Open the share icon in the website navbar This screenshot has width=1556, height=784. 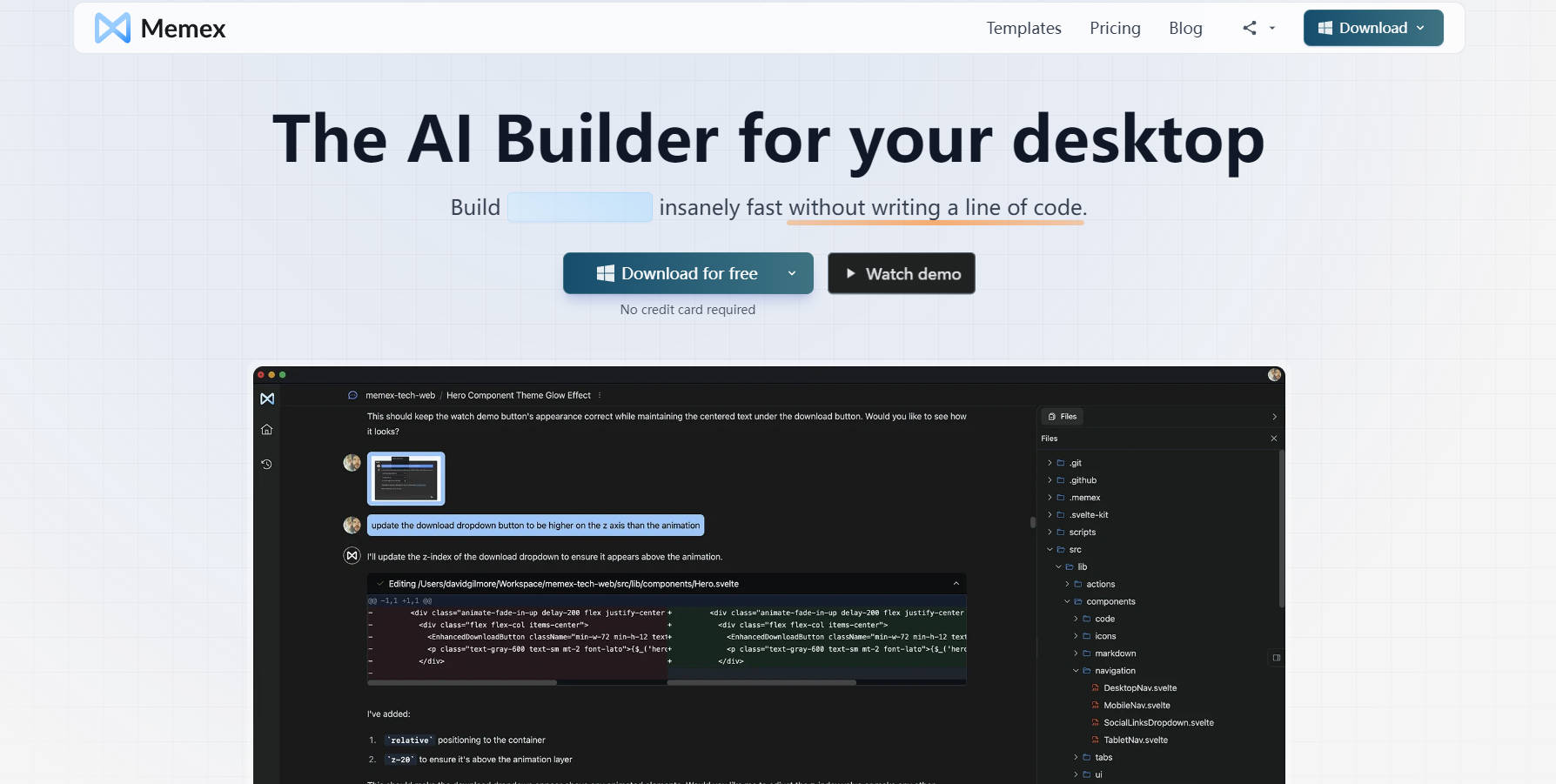tap(1248, 28)
